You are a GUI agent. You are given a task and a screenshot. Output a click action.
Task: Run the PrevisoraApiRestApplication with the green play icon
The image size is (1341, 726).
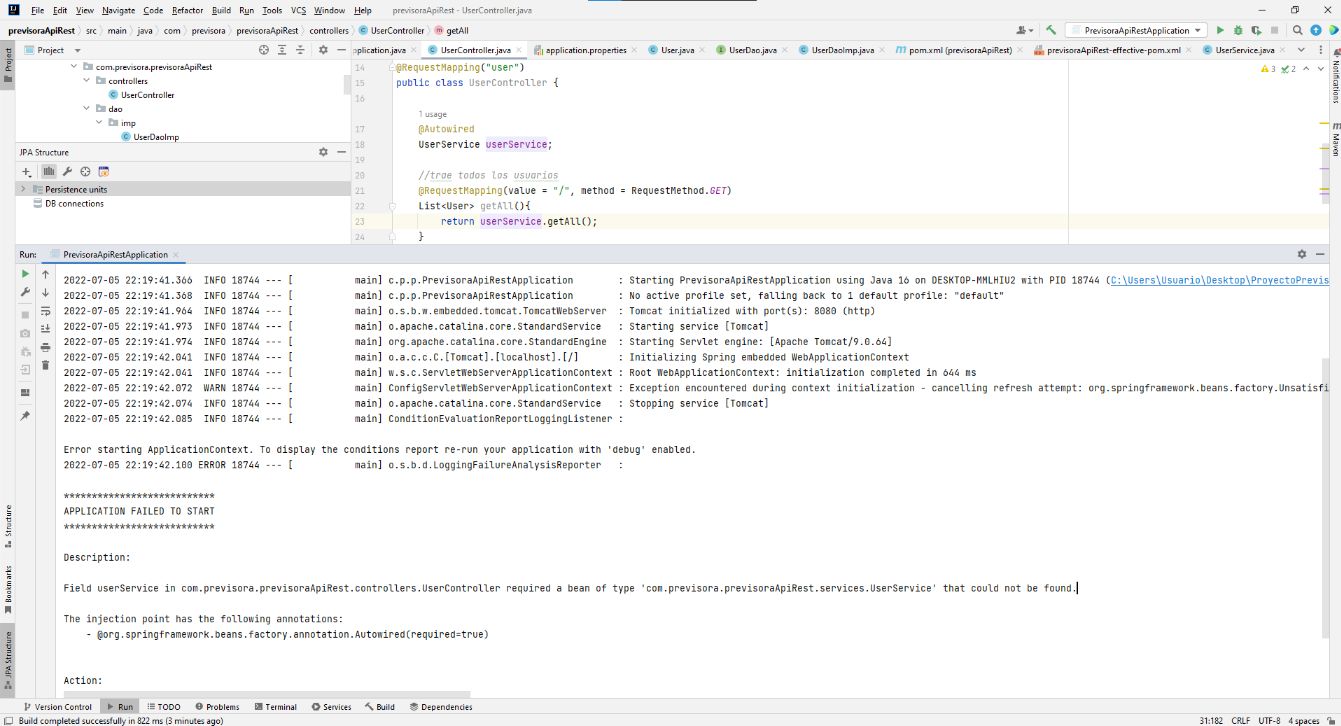point(1219,30)
